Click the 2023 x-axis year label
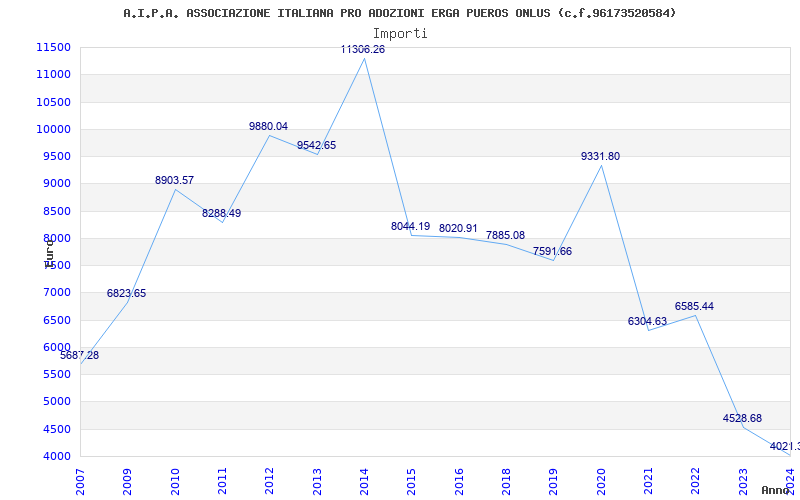The height and width of the screenshot is (500, 800). point(743,481)
